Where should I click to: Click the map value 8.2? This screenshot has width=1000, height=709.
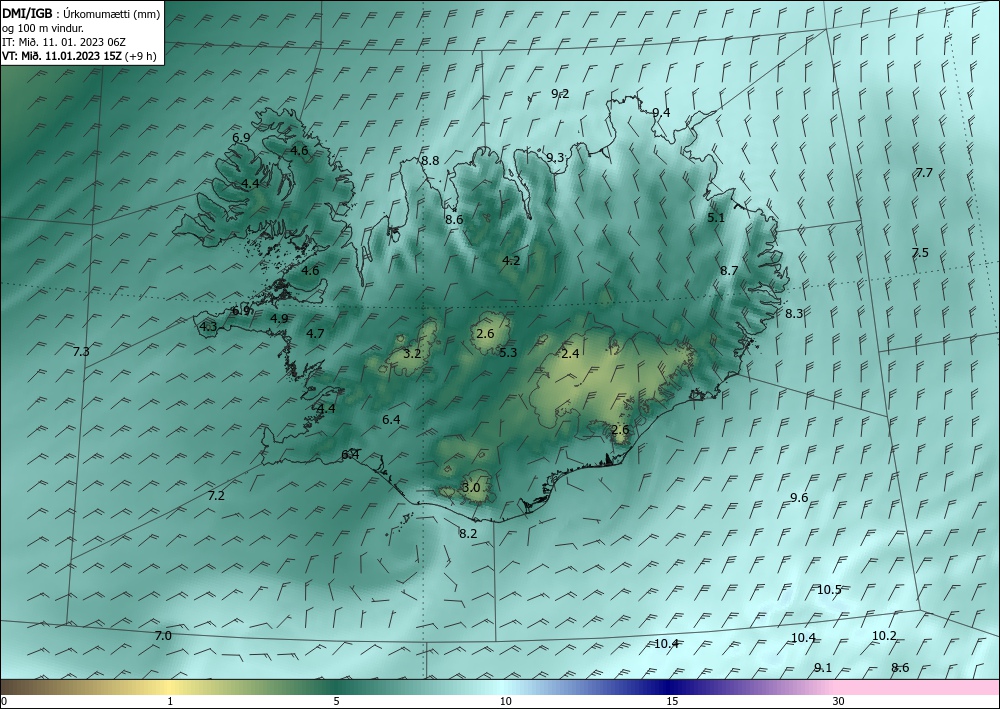click(x=467, y=534)
